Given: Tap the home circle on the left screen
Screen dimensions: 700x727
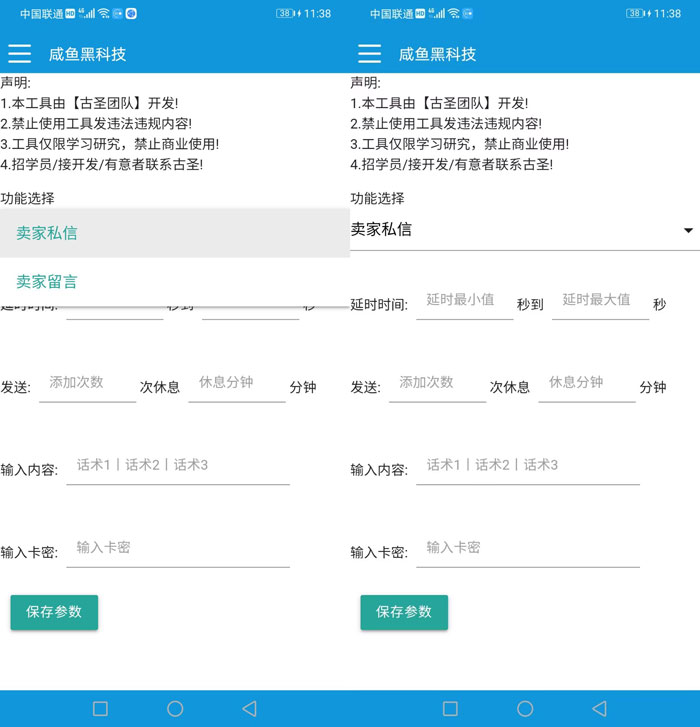Looking at the screenshot, I should point(175,708).
